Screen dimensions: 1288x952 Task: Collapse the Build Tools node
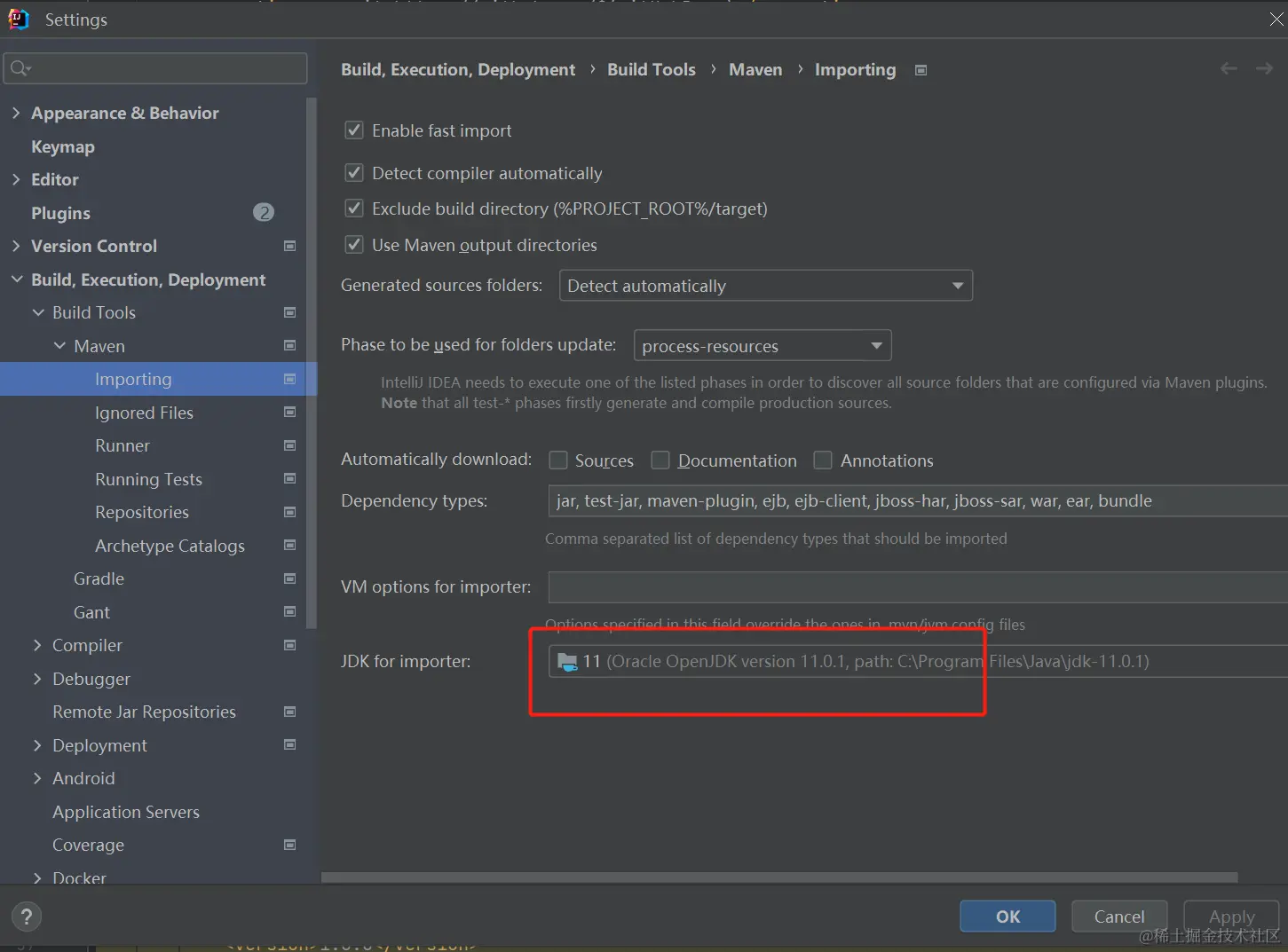click(38, 312)
